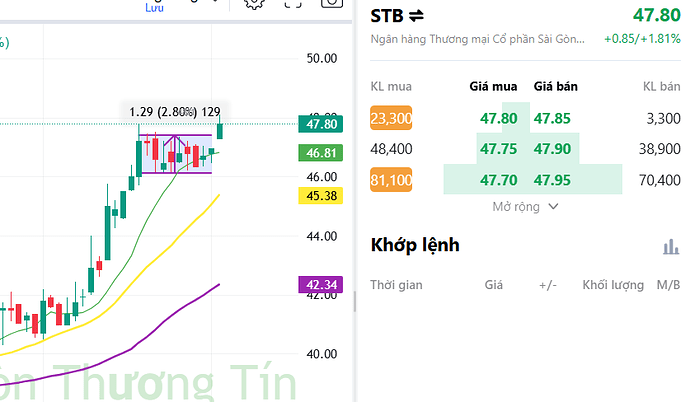Image resolution: width=690 pixels, height=402 pixels.
Task: Click the 44.00 price axis label
Action: 322,236
